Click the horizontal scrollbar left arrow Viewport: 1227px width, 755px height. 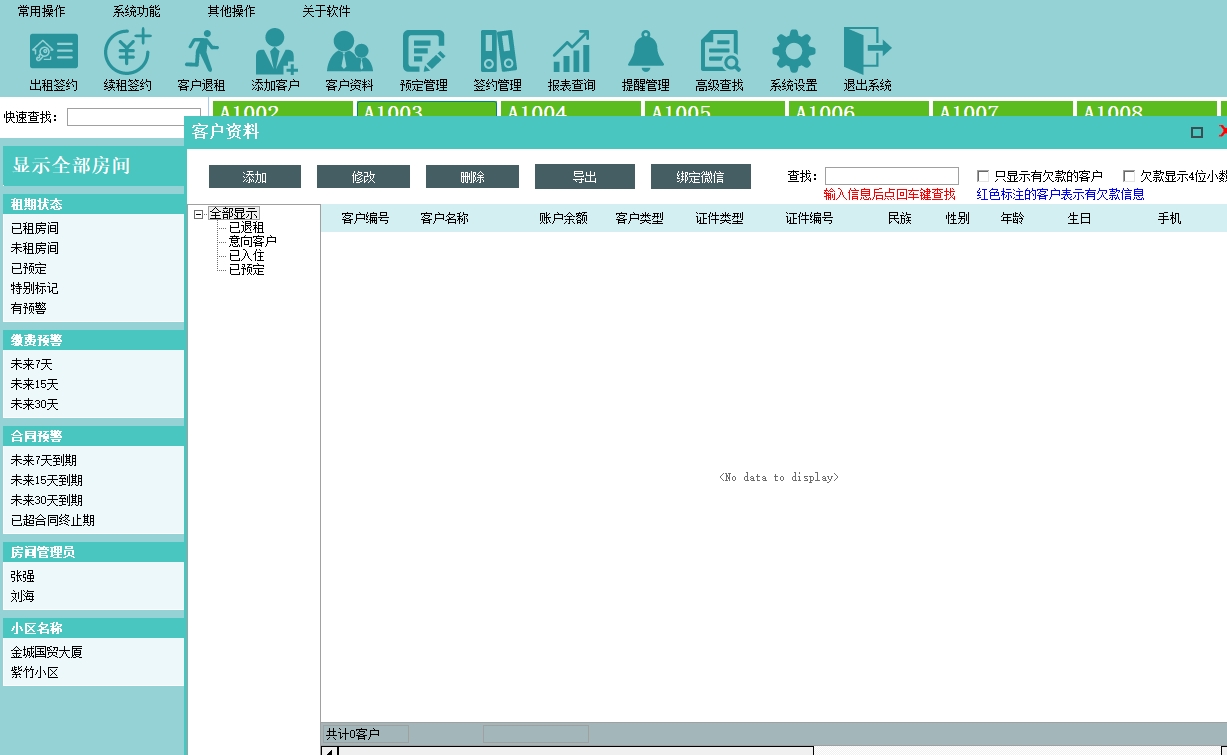pyautogui.click(x=329, y=750)
